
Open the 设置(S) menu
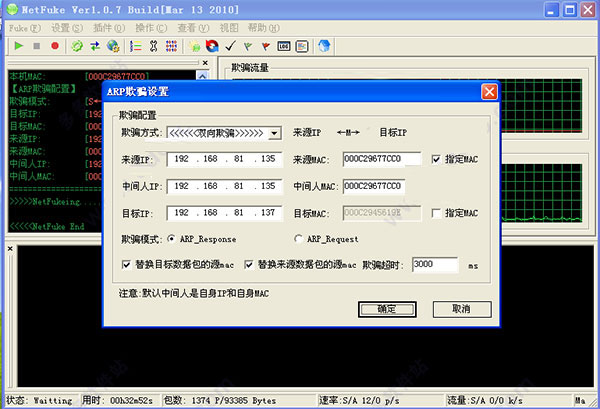[x=67, y=28]
